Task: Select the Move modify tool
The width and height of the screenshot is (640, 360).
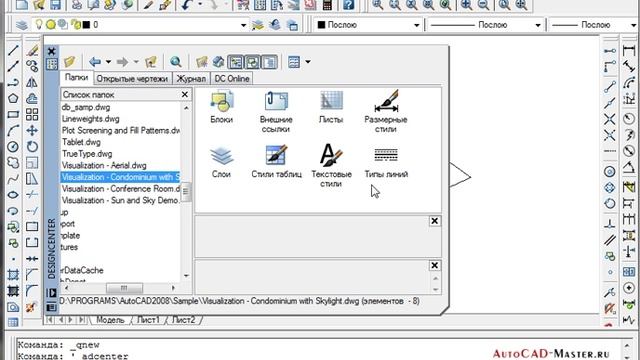Action: click(x=32, y=131)
